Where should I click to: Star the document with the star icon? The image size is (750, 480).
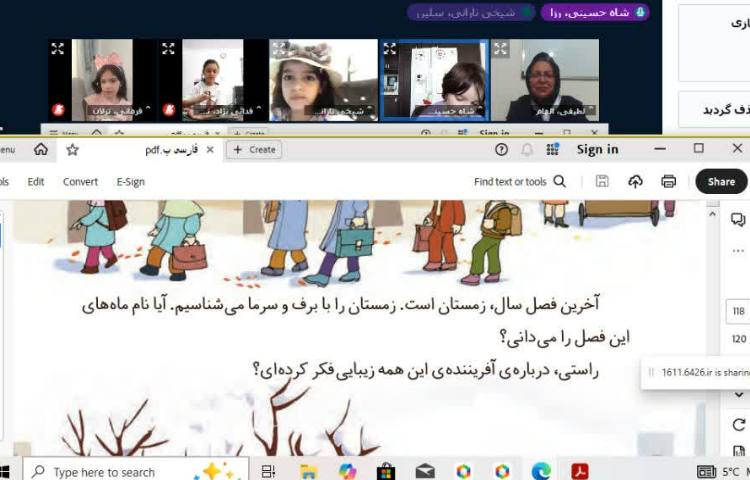coord(72,150)
